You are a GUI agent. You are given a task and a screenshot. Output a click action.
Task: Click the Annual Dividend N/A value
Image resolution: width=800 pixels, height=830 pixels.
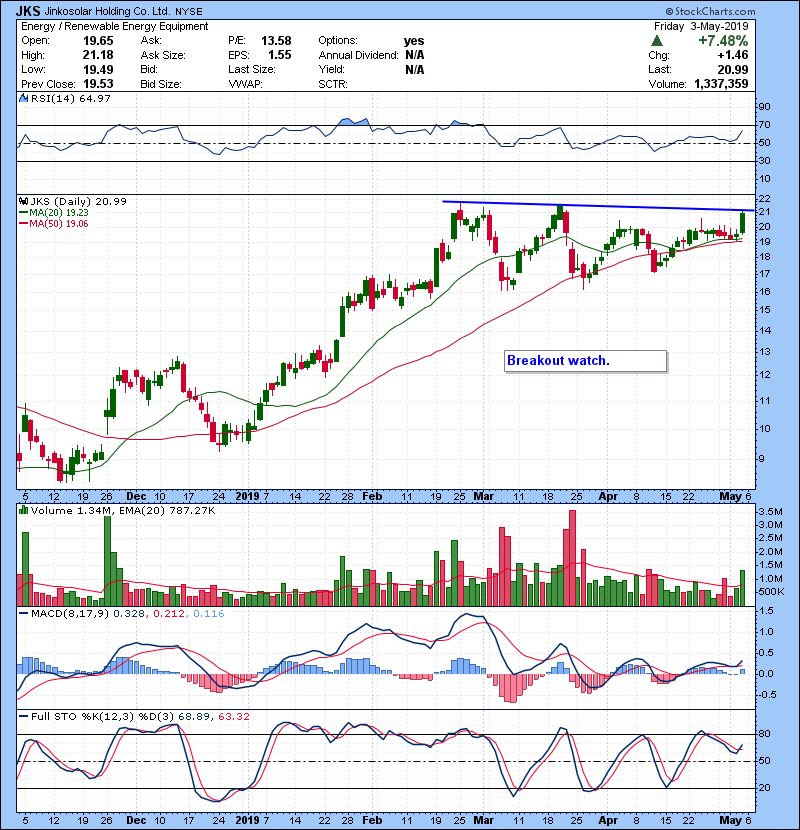click(x=414, y=55)
